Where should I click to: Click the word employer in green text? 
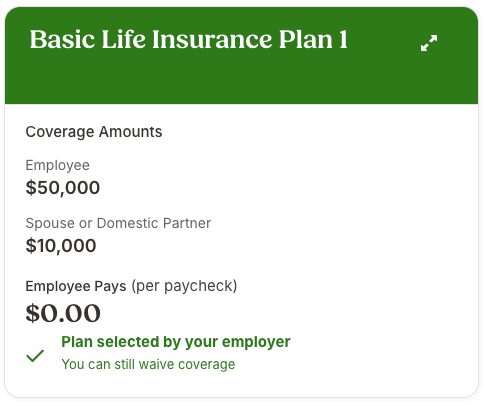point(256,342)
